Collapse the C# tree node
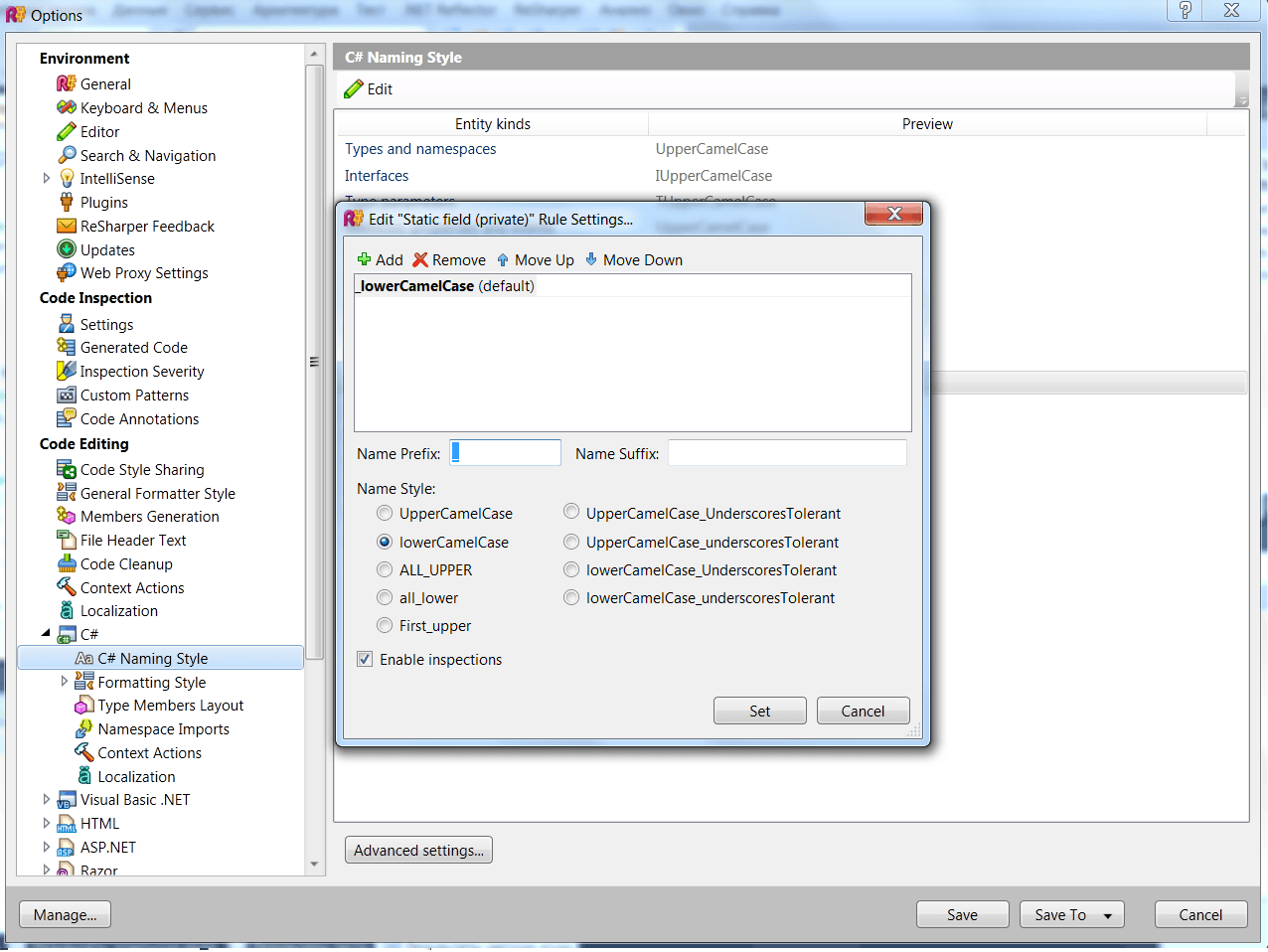Screen dimensions: 1268x952 pos(46,633)
